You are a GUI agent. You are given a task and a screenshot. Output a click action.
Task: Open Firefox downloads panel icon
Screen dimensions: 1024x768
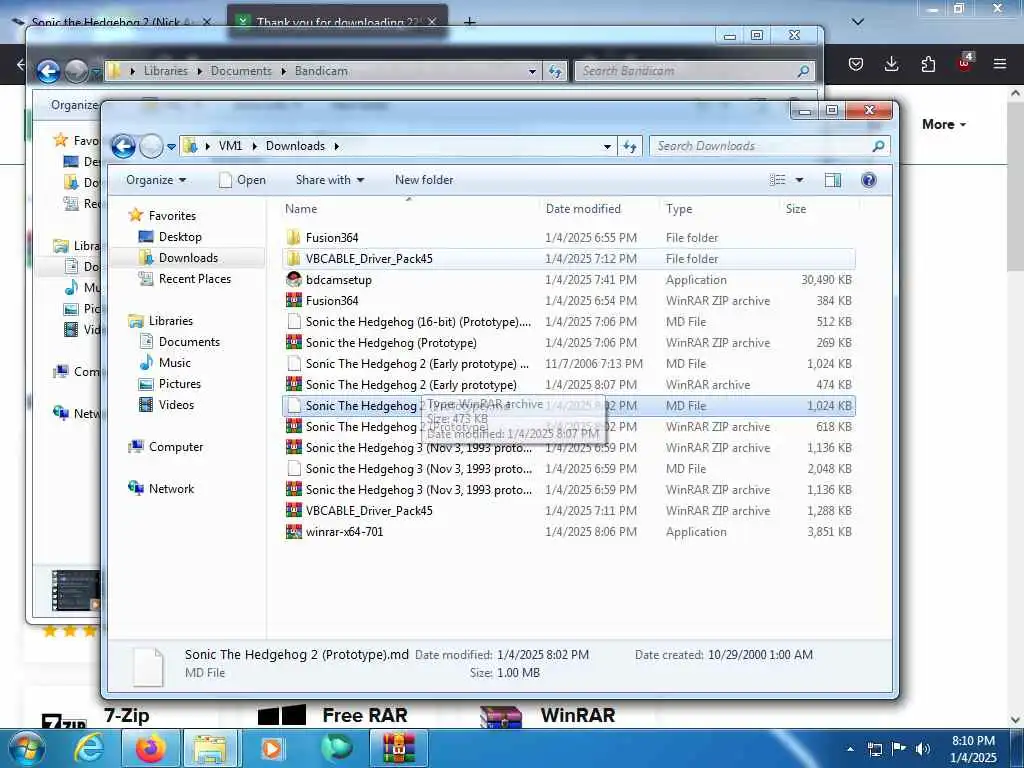click(x=891, y=64)
